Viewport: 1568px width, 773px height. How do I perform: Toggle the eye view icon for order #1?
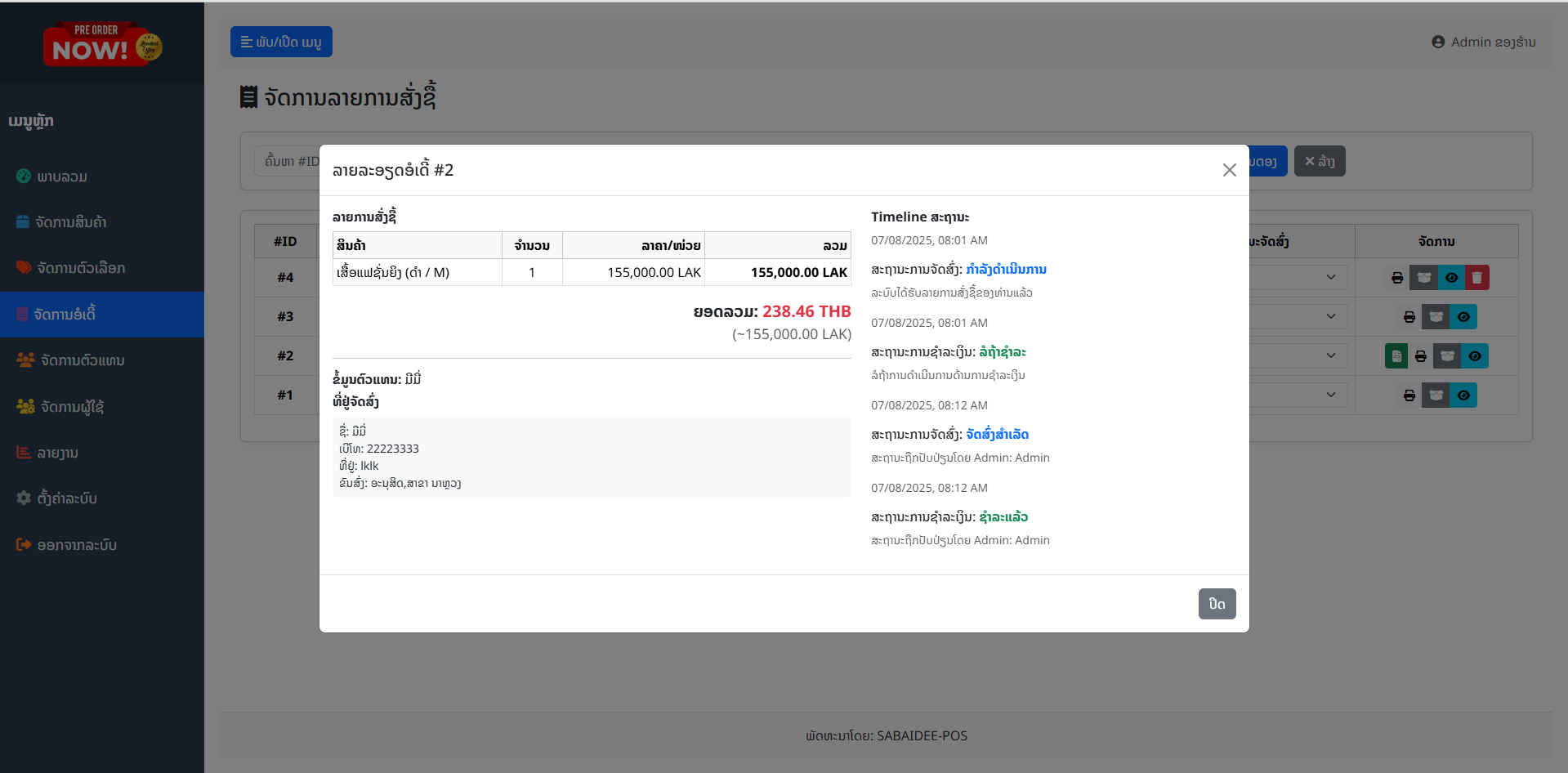1463,395
